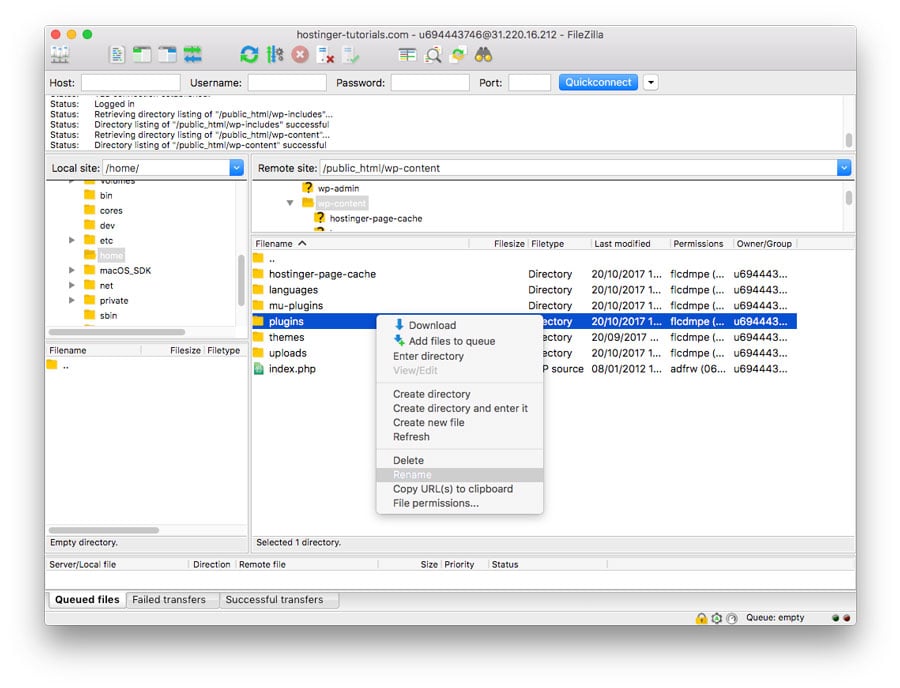Screen dimensions: 900x688
Task: Focus the Host input field
Action: point(130,83)
